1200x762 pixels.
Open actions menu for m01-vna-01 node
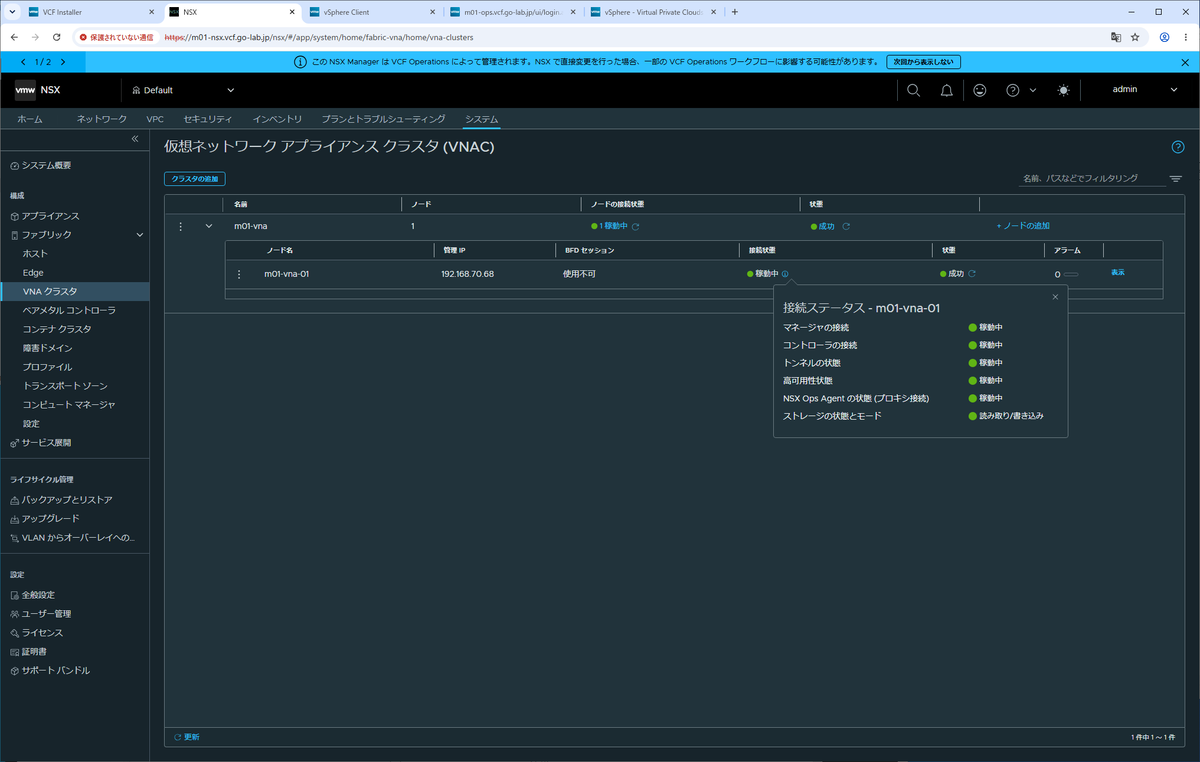point(239,274)
